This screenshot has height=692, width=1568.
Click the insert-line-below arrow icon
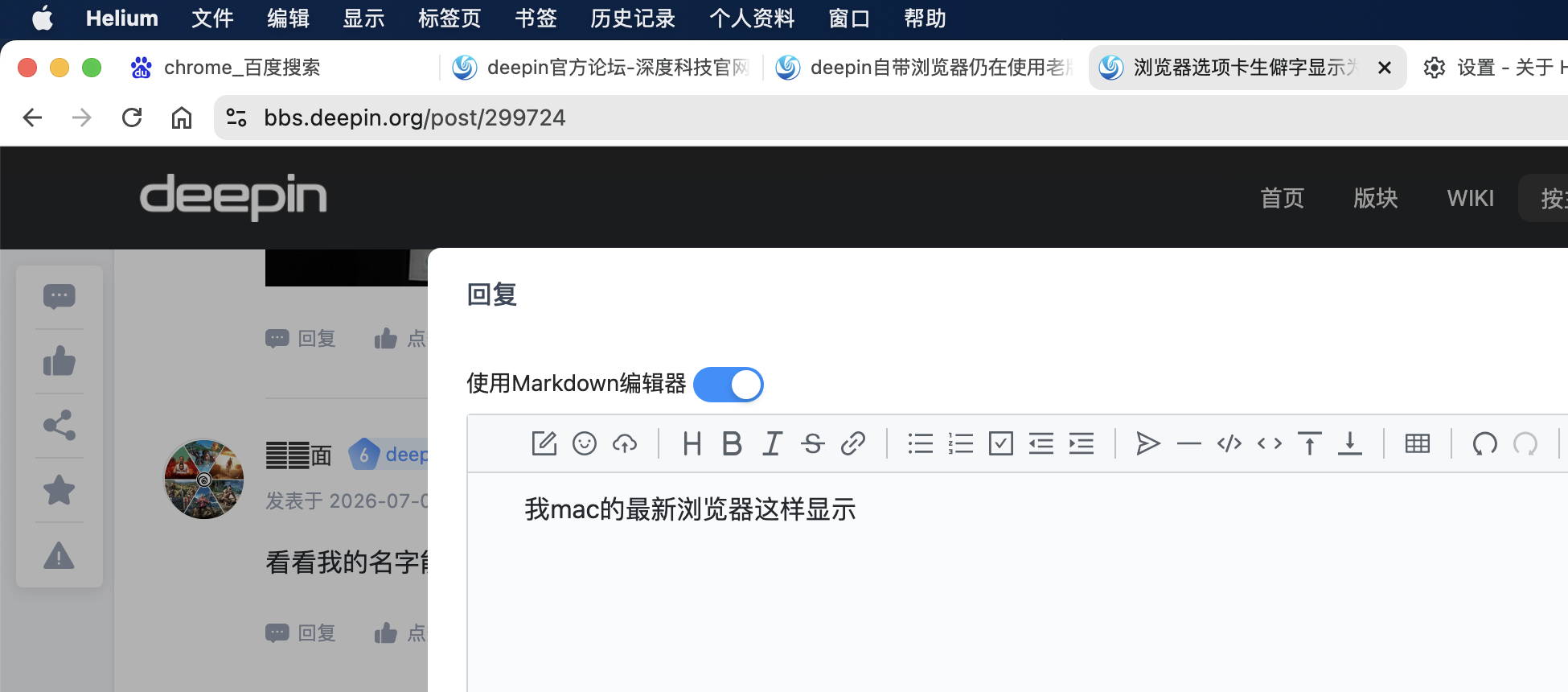coord(1349,443)
